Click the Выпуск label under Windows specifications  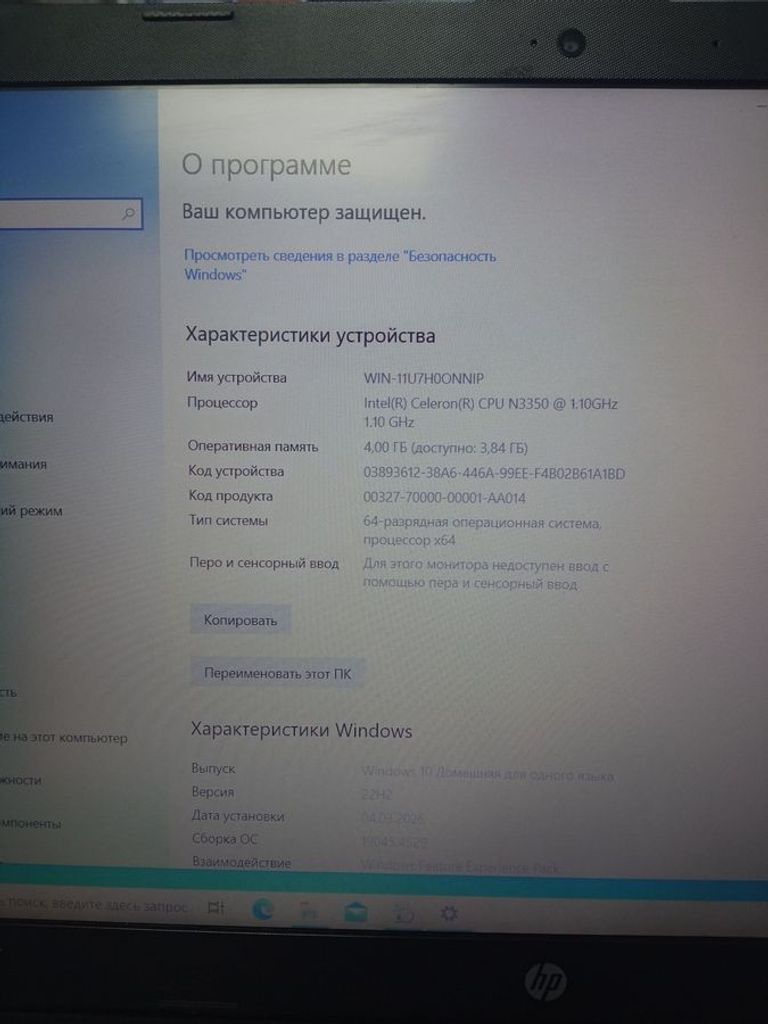213,769
